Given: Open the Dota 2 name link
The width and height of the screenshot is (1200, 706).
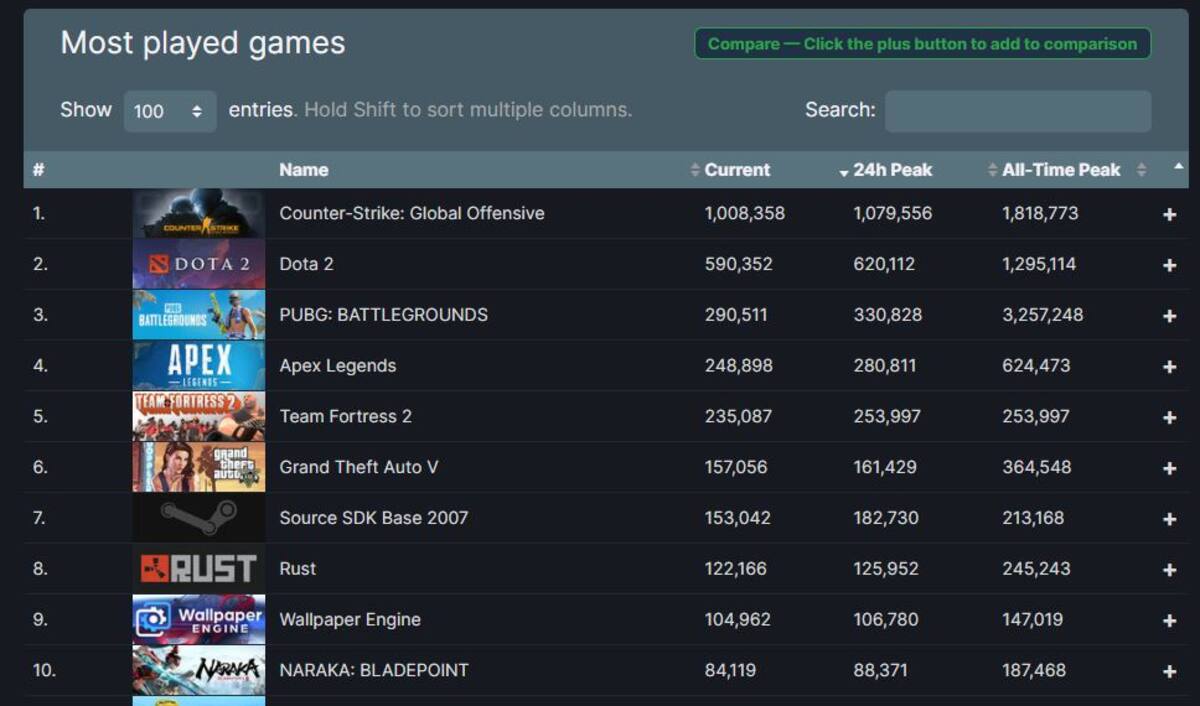Looking at the screenshot, I should click(x=306, y=264).
